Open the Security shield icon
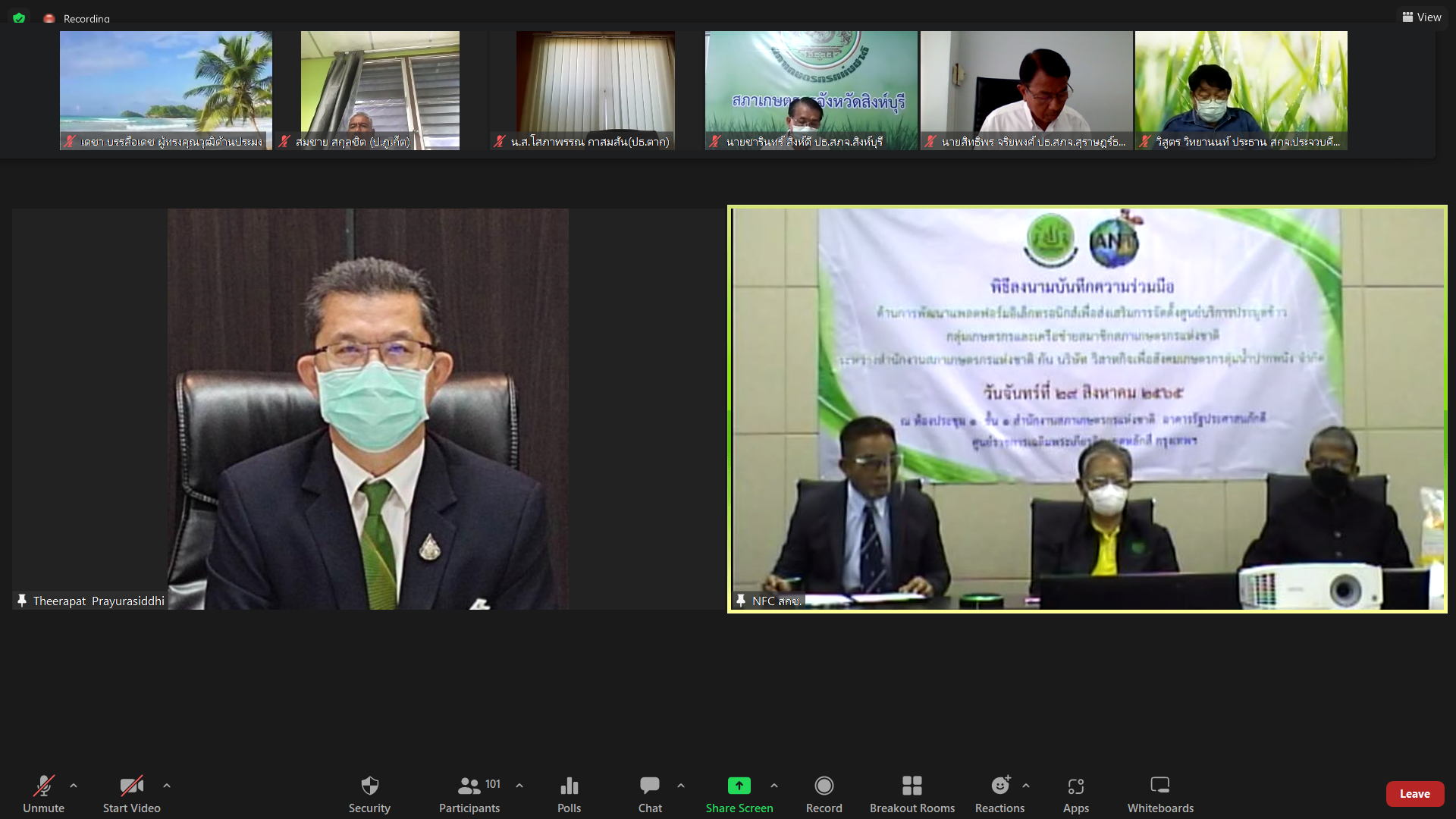 pos(369,786)
